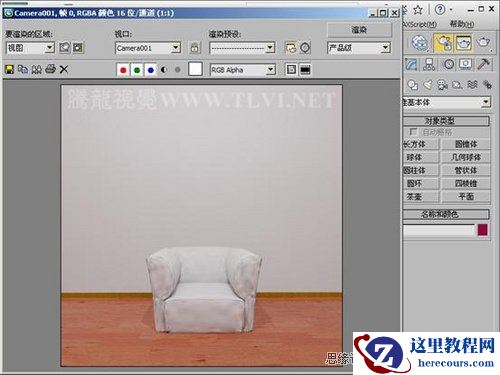Open the Material Editor sphere icon

[x=419, y=43]
